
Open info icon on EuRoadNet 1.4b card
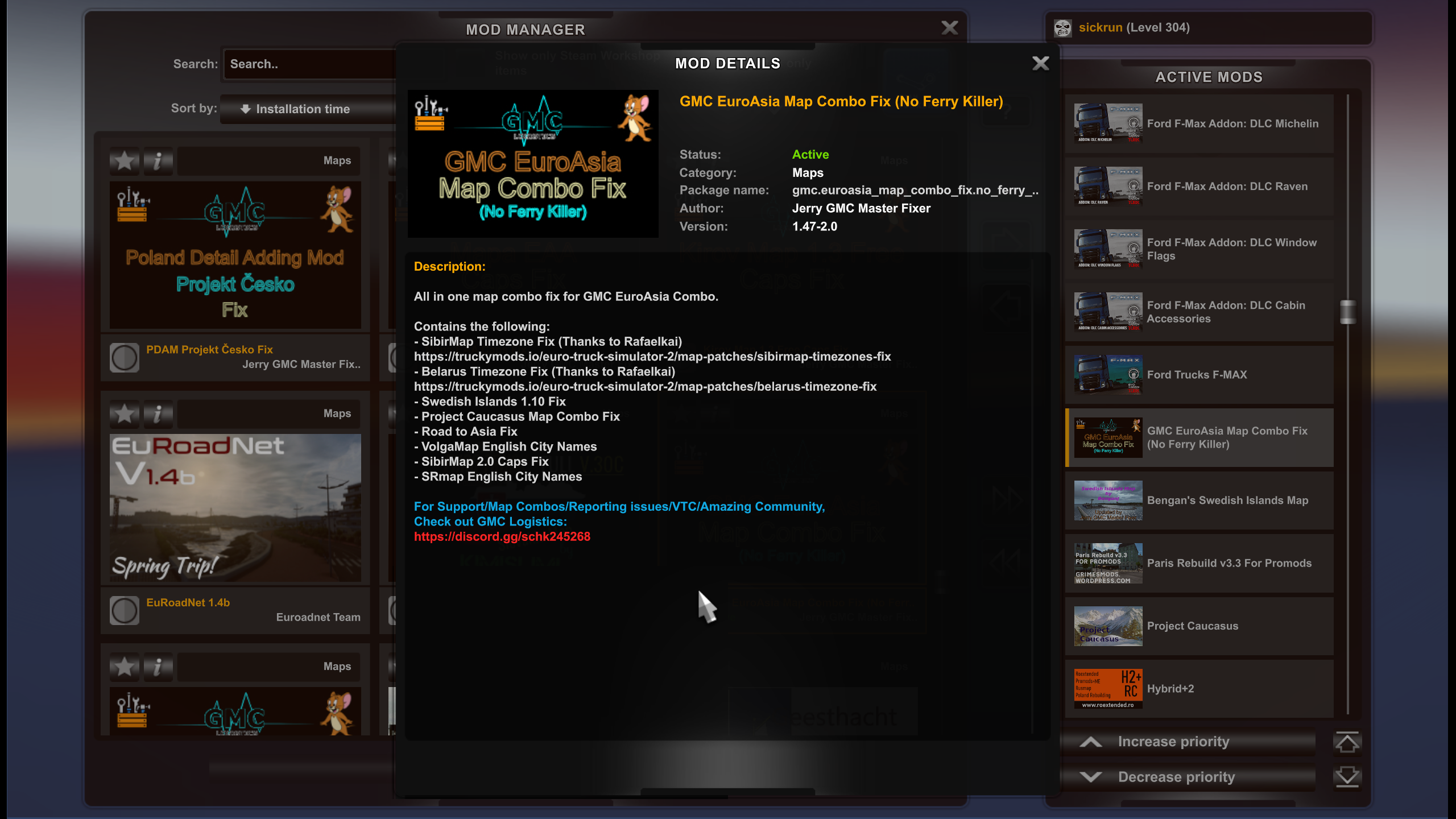(158, 413)
